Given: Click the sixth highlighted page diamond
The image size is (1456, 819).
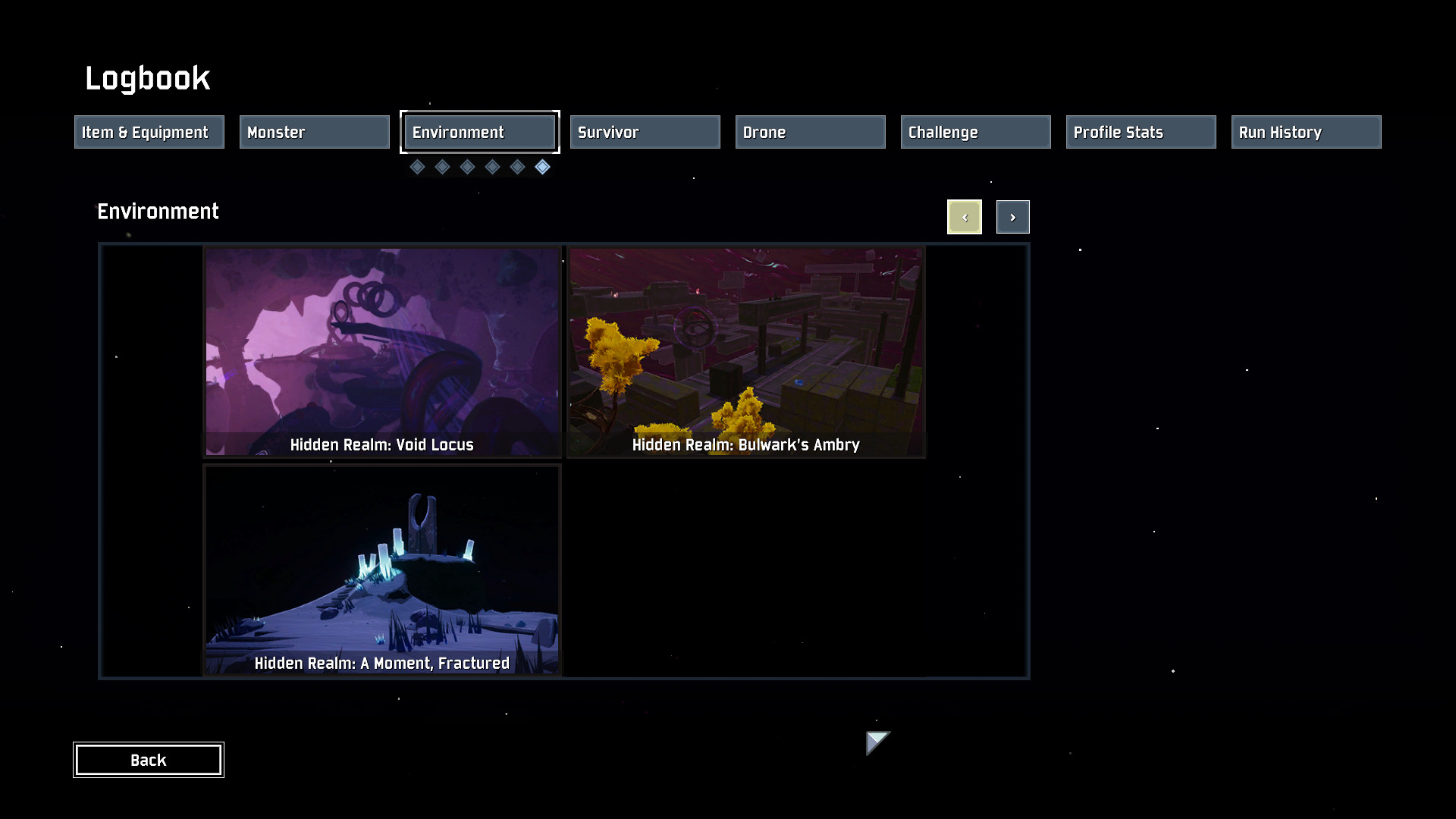Looking at the screenshot, I should pos(542,167).
